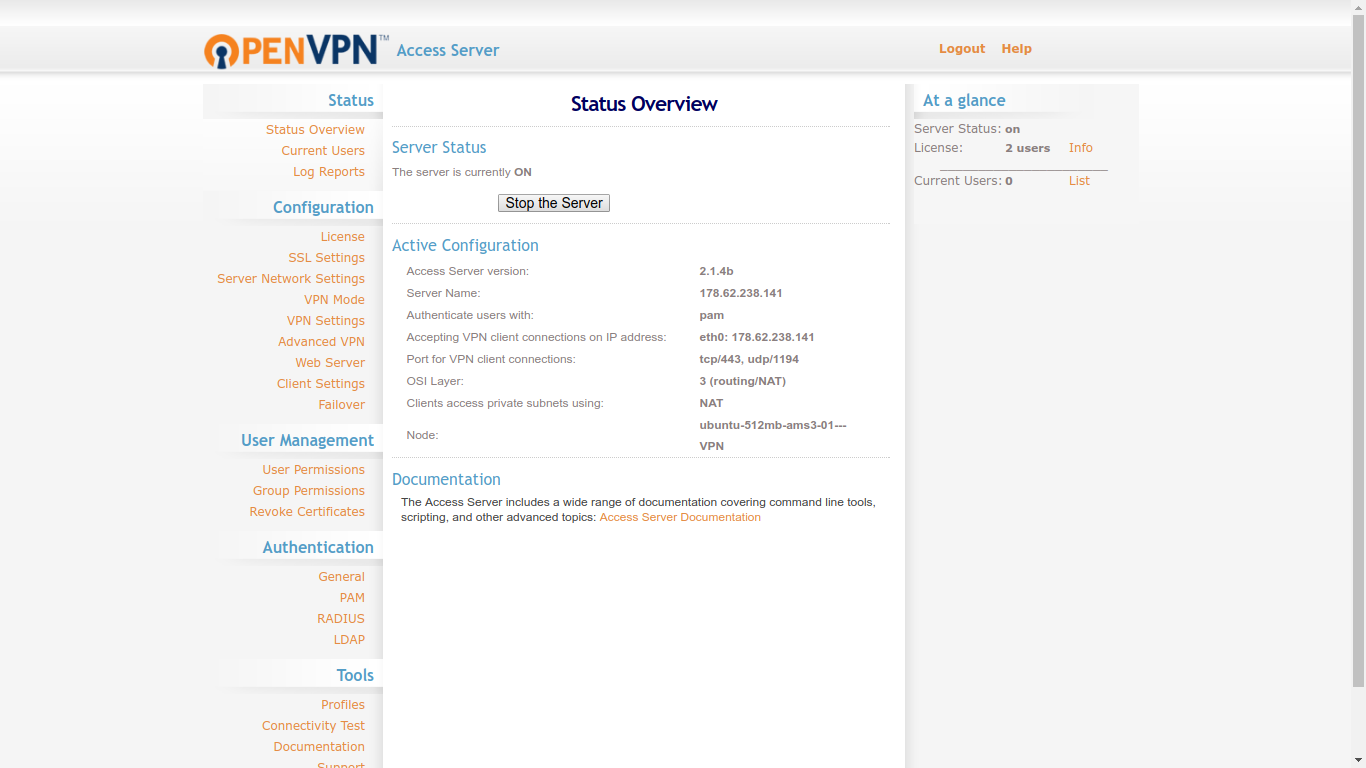Click the '3 (routing/NAT)' OSI layer value
The width and height of the screenshot is (1366, 768).
743,382
